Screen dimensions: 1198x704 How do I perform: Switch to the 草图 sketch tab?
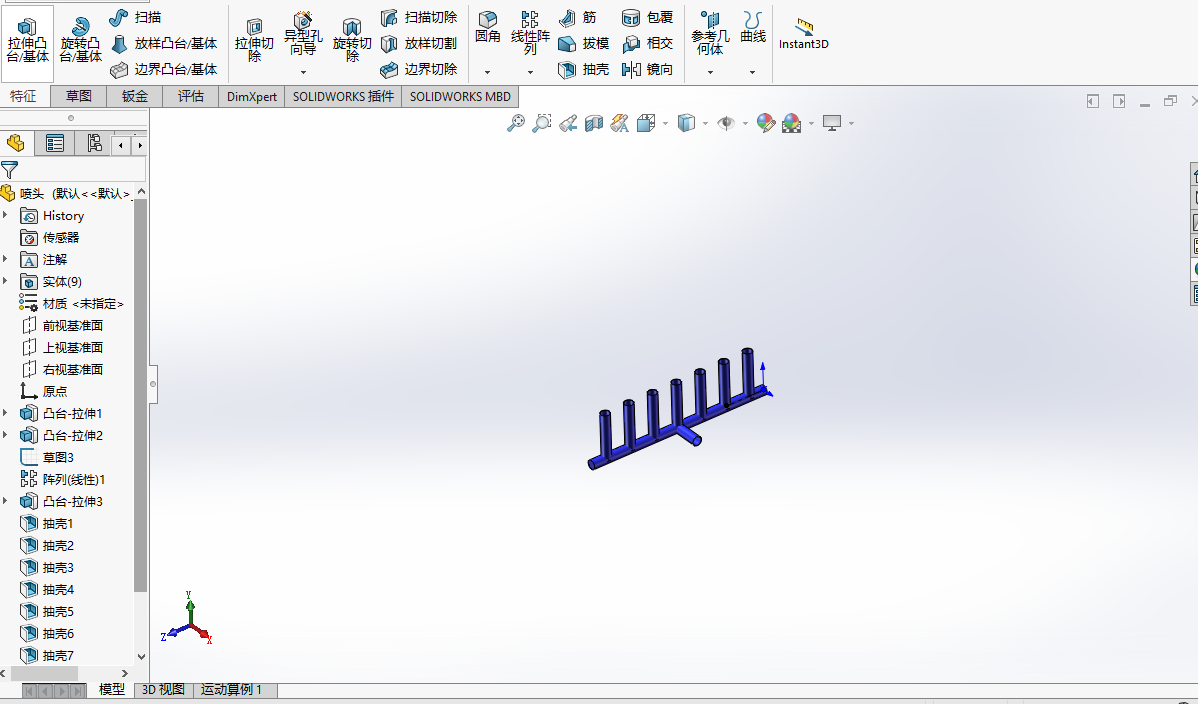(79, 96)
